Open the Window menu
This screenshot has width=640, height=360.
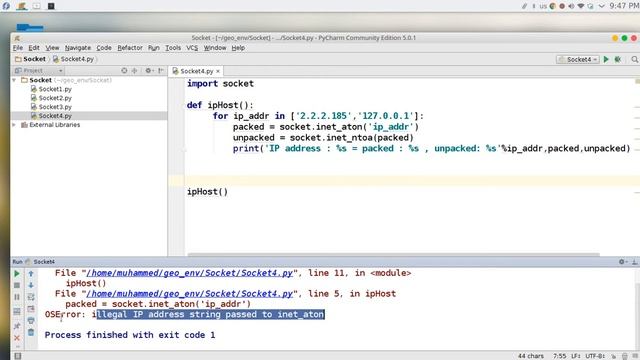pyautogui.click(x=215, y=48)
